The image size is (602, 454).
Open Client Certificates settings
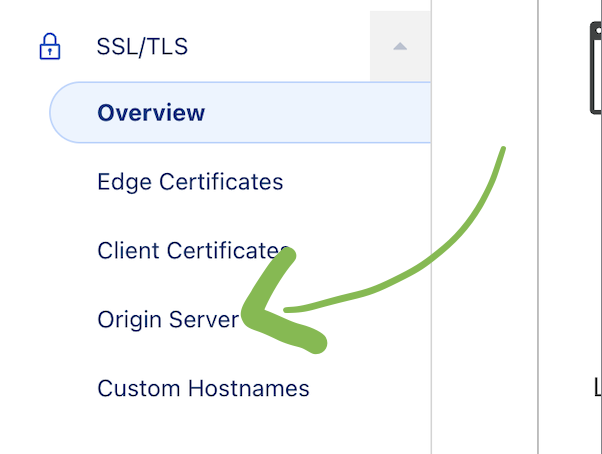(190, 250)
